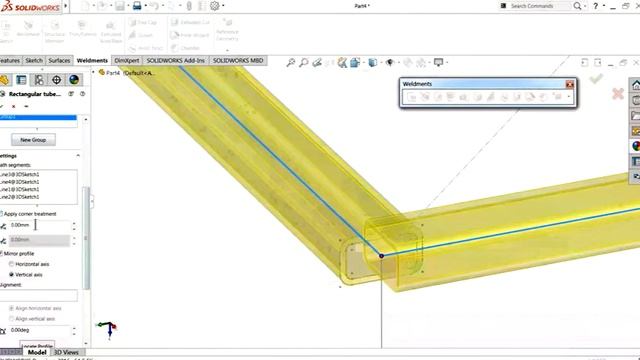Expand the Part4 flyout feature tree
This screenshot has width=640, height=360.
pos(93,72)
